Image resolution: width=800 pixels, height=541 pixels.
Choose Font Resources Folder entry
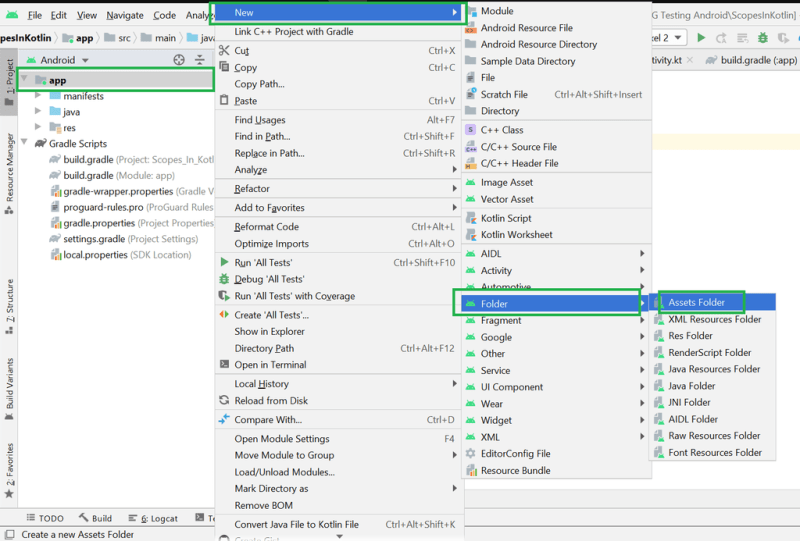coord(713,453)
